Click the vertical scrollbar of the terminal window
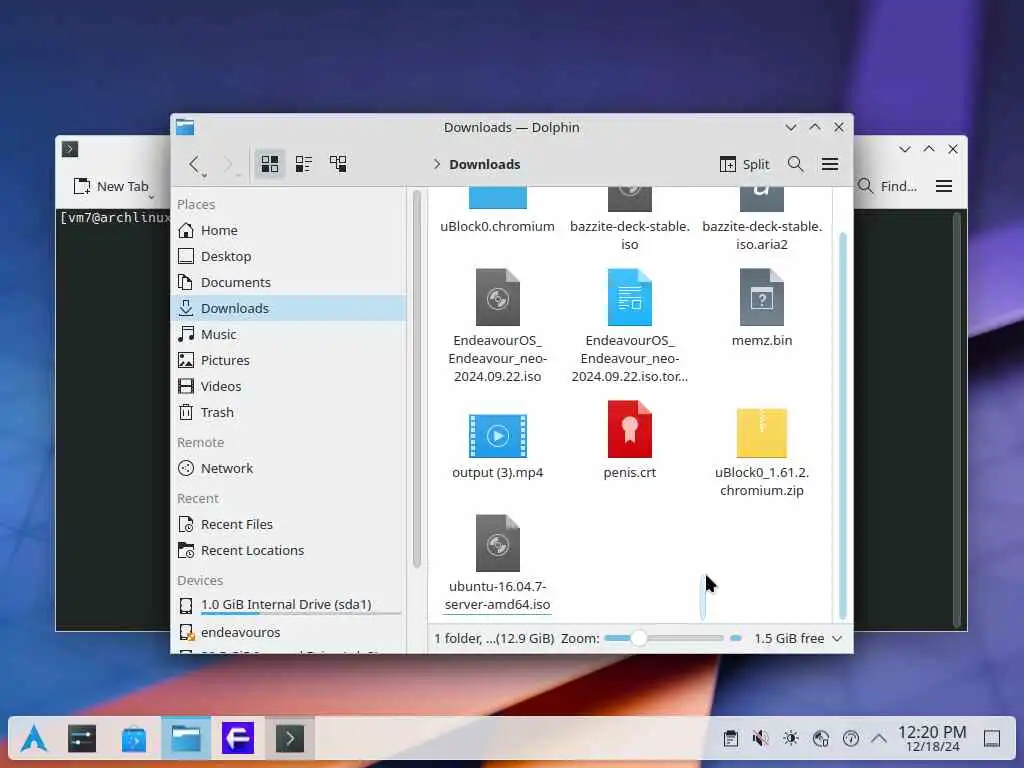 click(957, 420)
